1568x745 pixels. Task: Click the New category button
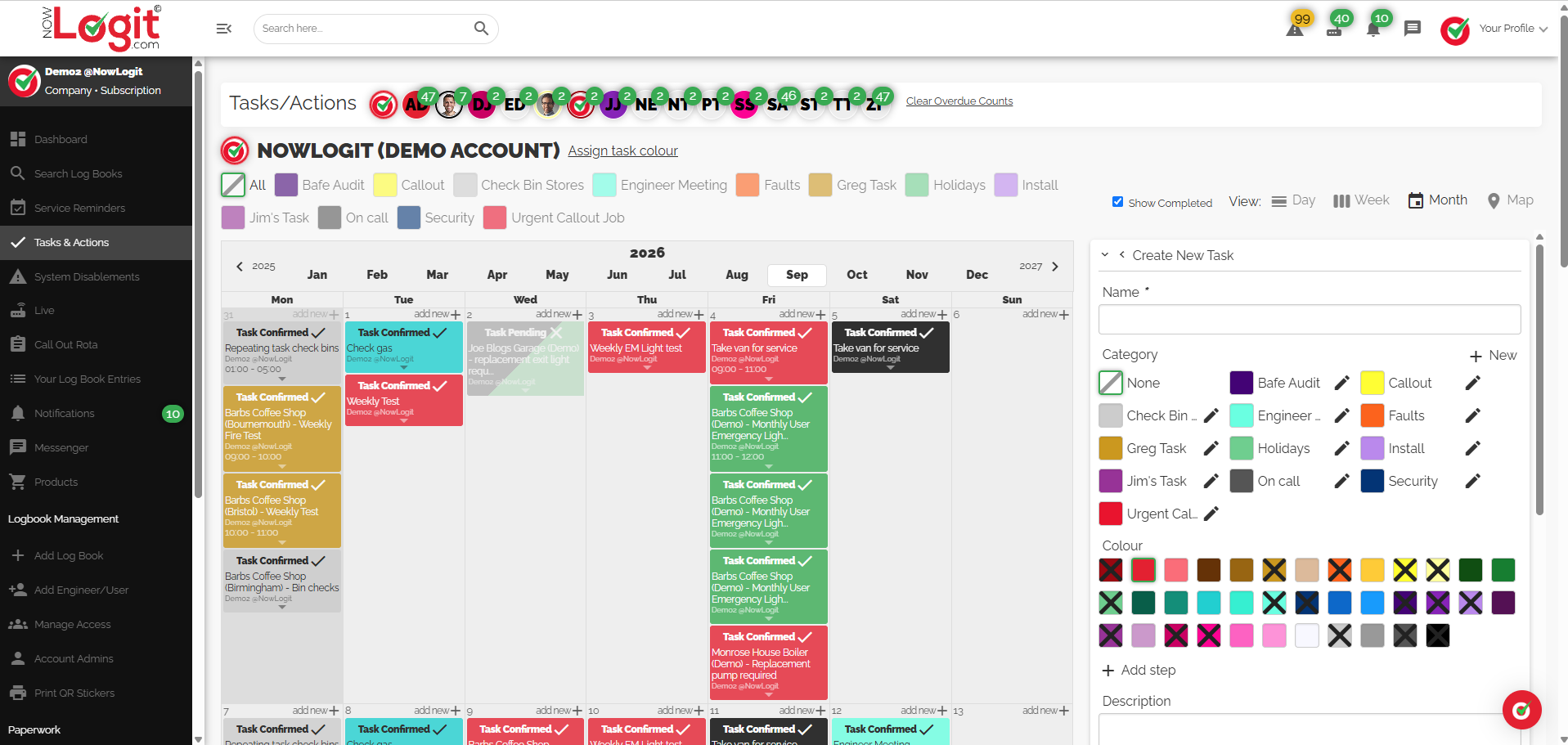click(x=1494, y=355)
